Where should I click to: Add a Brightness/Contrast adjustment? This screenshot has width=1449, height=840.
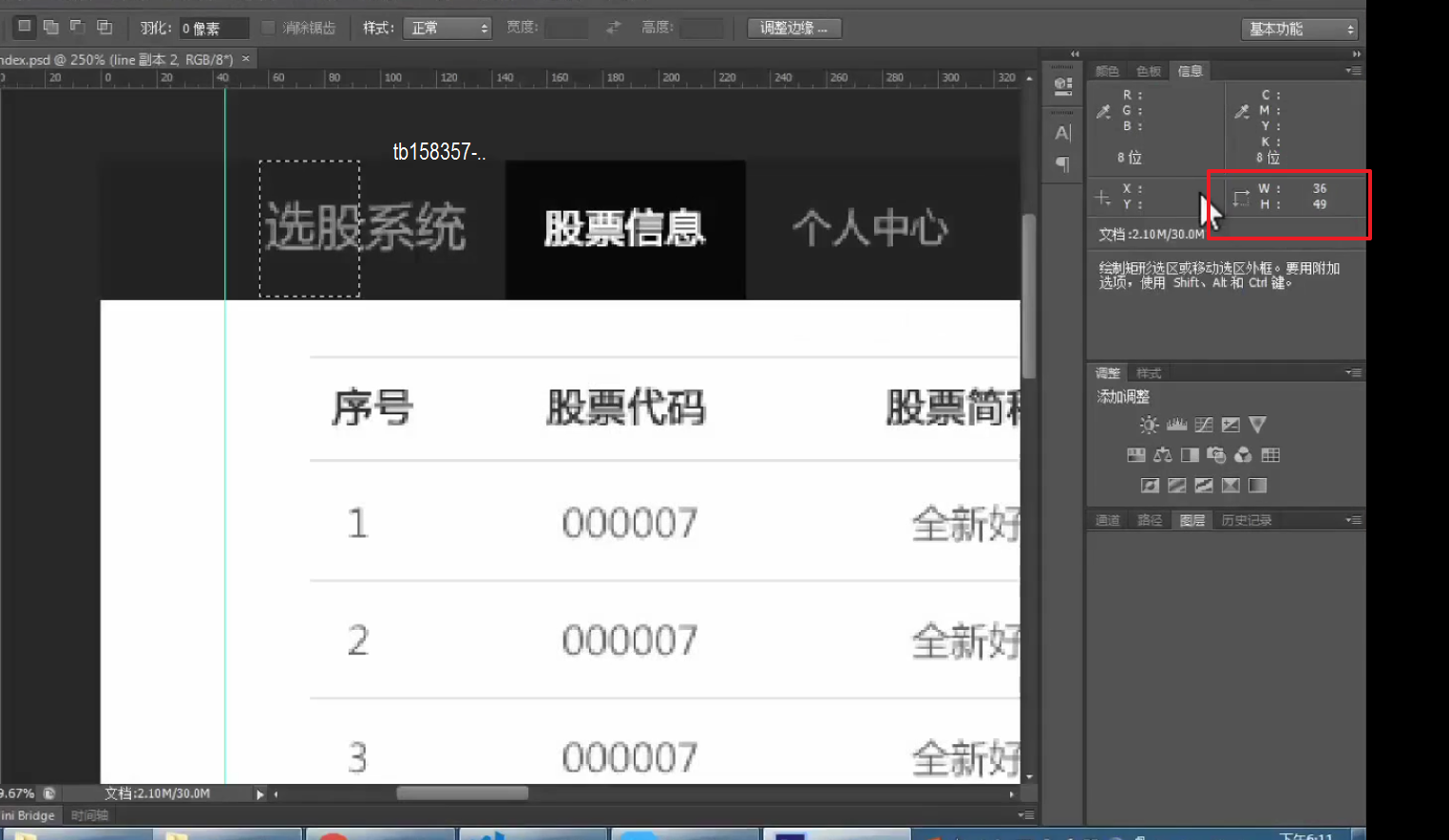1149,425
